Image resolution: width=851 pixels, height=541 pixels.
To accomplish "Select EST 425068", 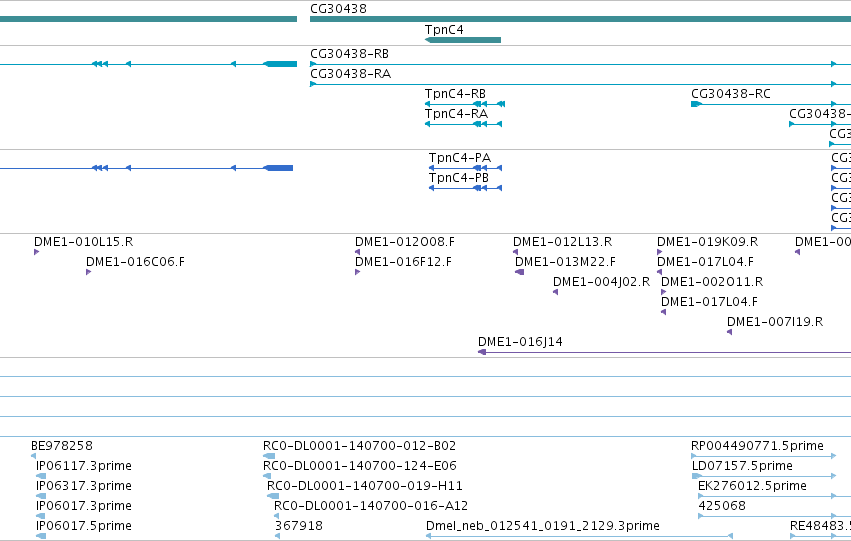I will (x=722, y=506).
